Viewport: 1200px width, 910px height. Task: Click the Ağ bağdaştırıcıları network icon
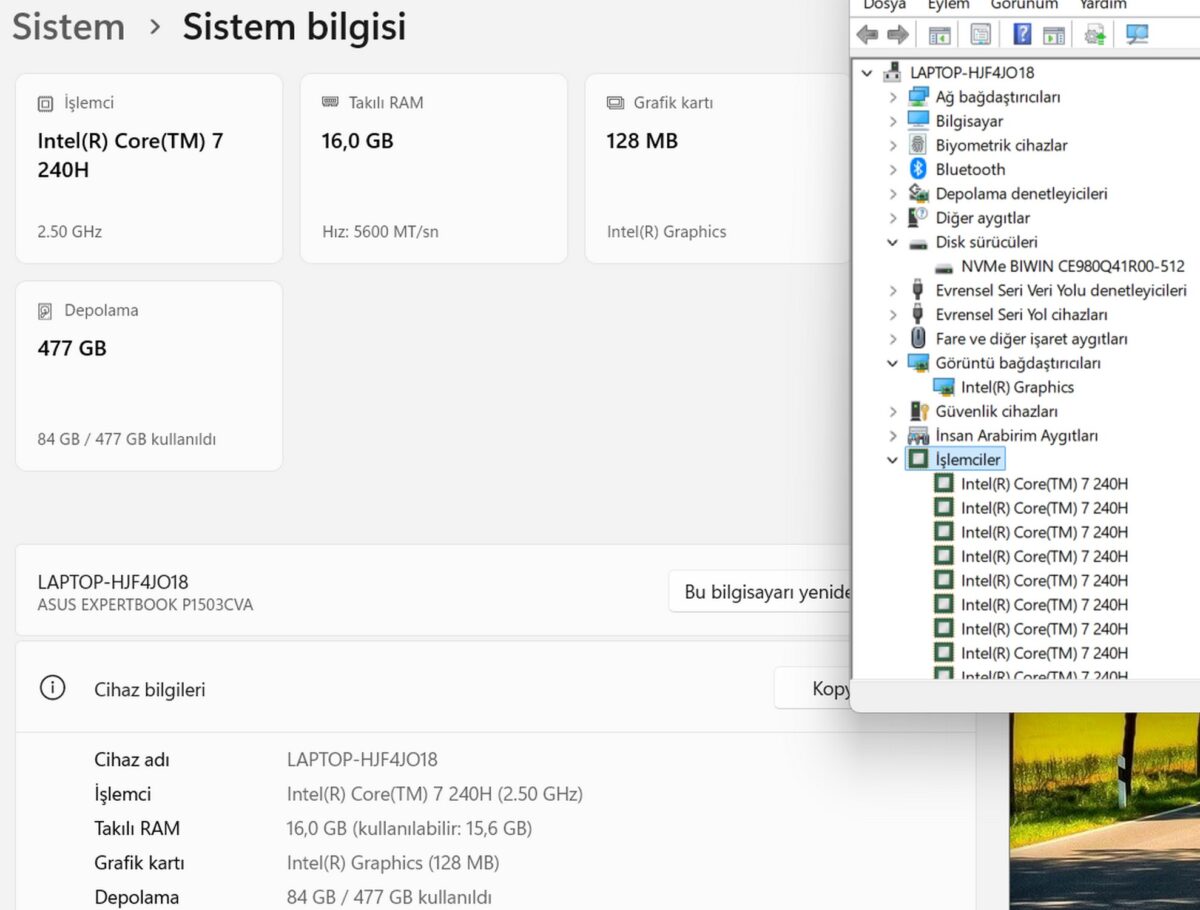[x=918, y=97]
